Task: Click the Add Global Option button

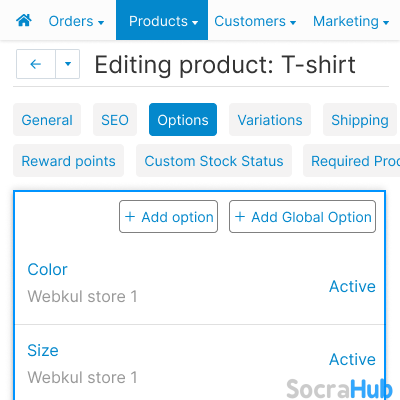Action: [303, 217]
